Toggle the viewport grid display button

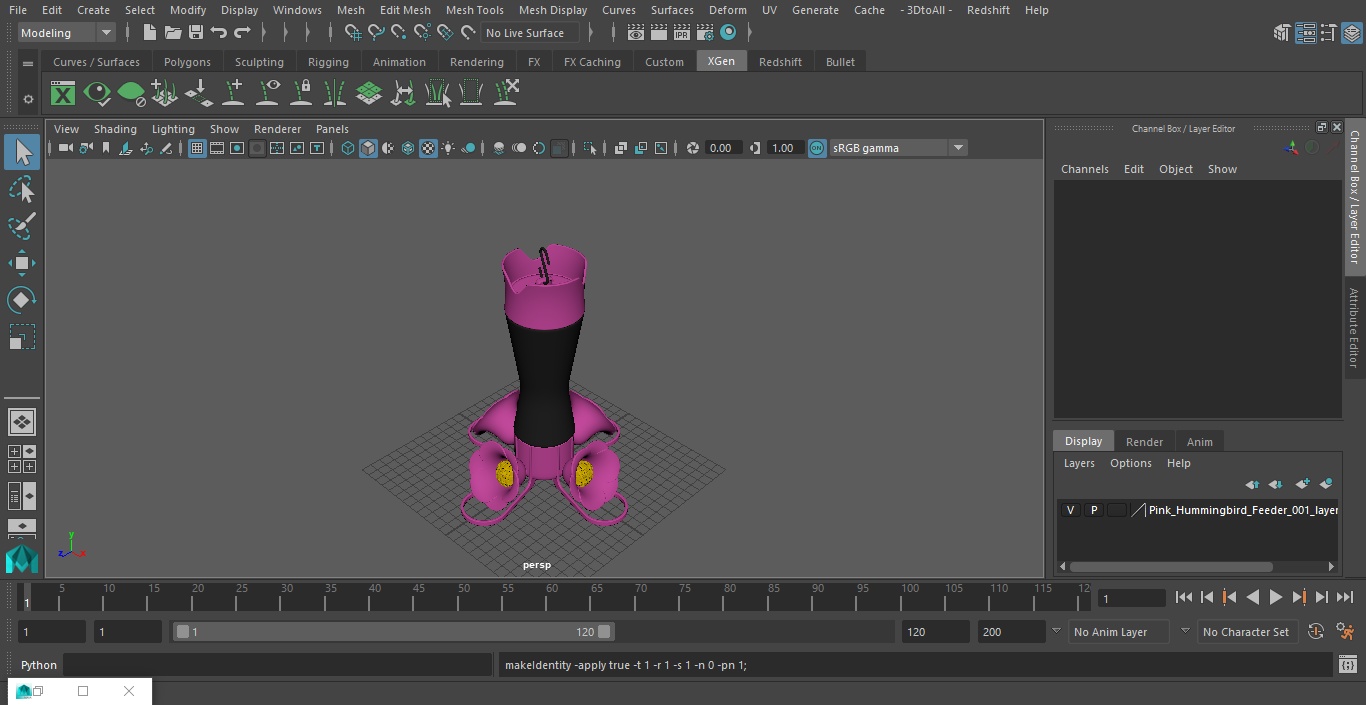click(x=197, y=148)
